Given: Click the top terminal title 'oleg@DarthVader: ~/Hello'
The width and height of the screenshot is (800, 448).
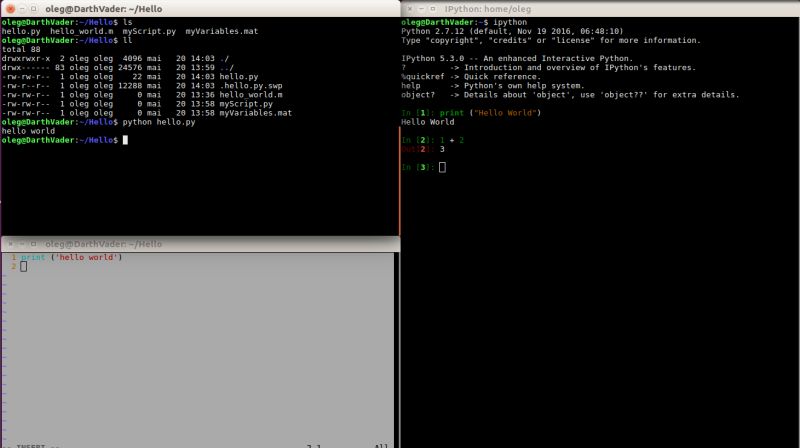Looking at the screenshot, I should pos(104,9).
